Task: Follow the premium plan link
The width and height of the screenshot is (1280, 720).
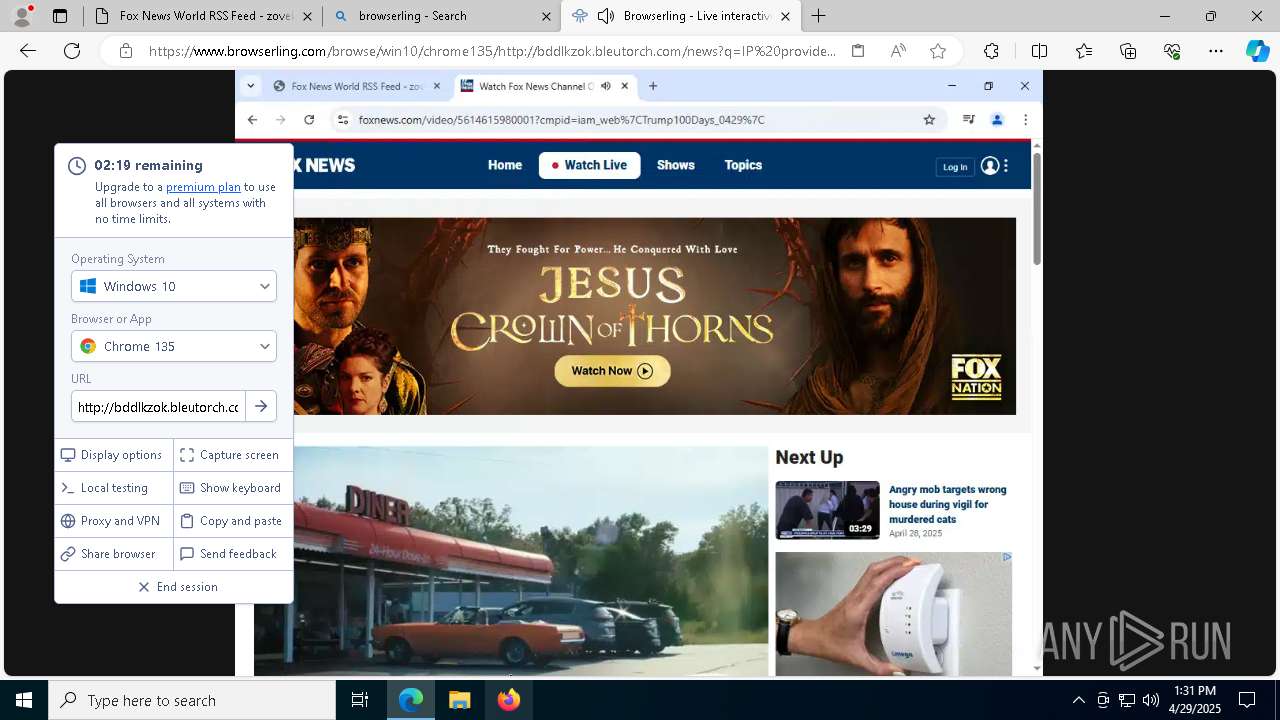Action: 203,187
